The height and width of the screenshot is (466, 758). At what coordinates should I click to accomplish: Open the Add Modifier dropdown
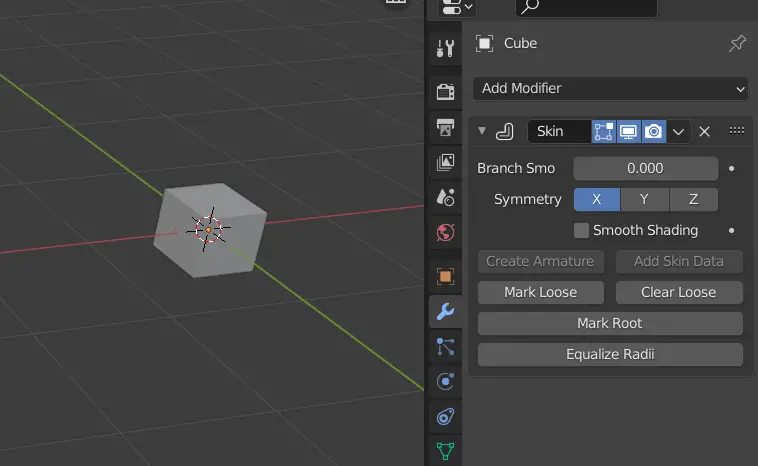click(x=611, y=88)
